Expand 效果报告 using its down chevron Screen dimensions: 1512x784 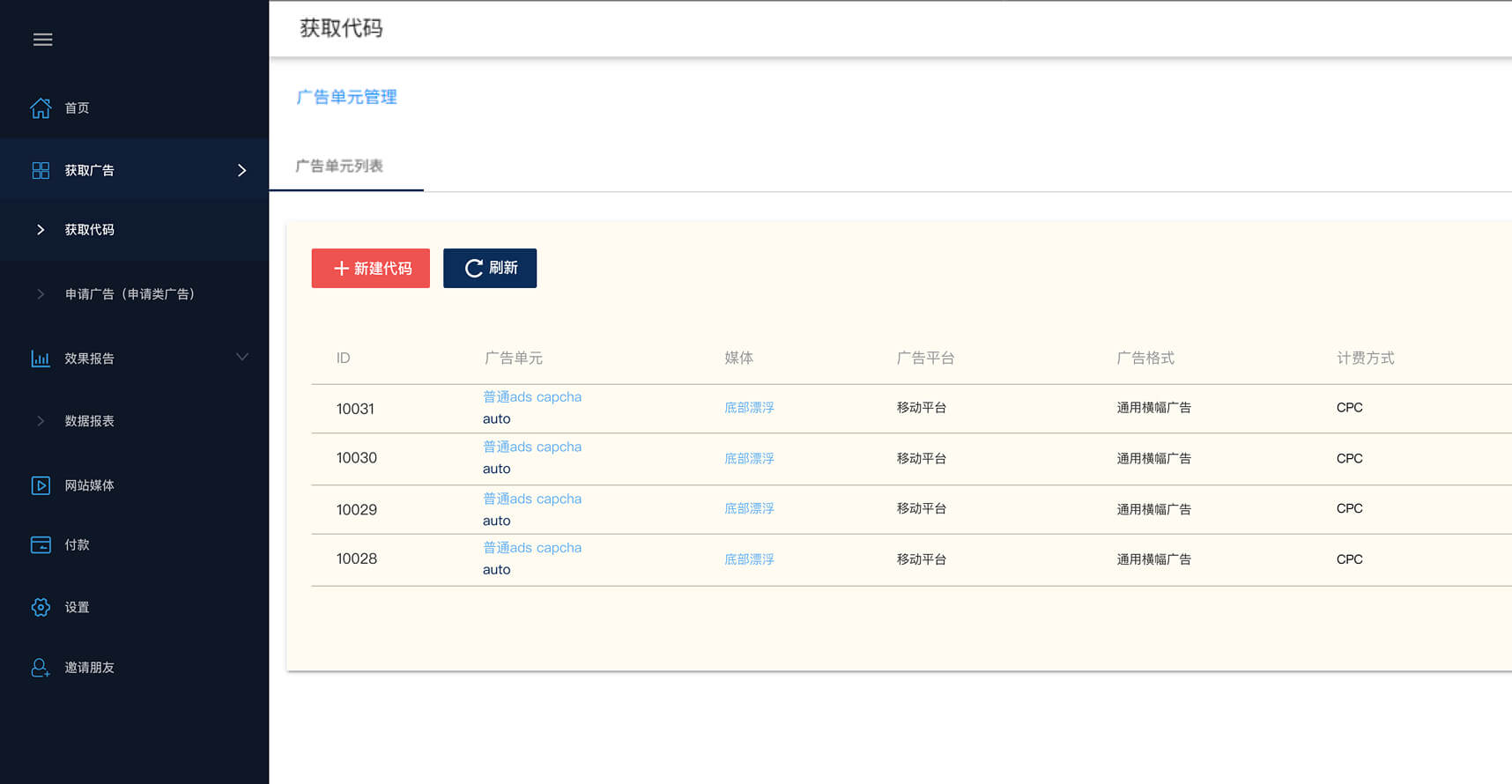coord(241,357)
